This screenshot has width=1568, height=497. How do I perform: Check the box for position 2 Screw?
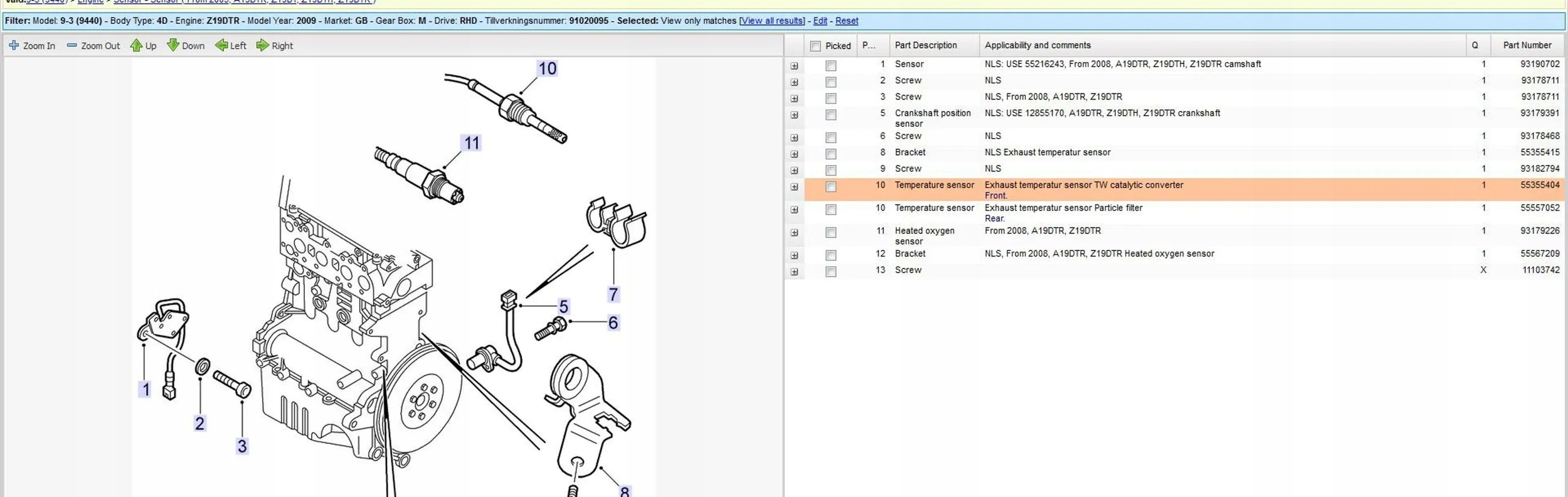pyautogui.click(x=831, y=82)
